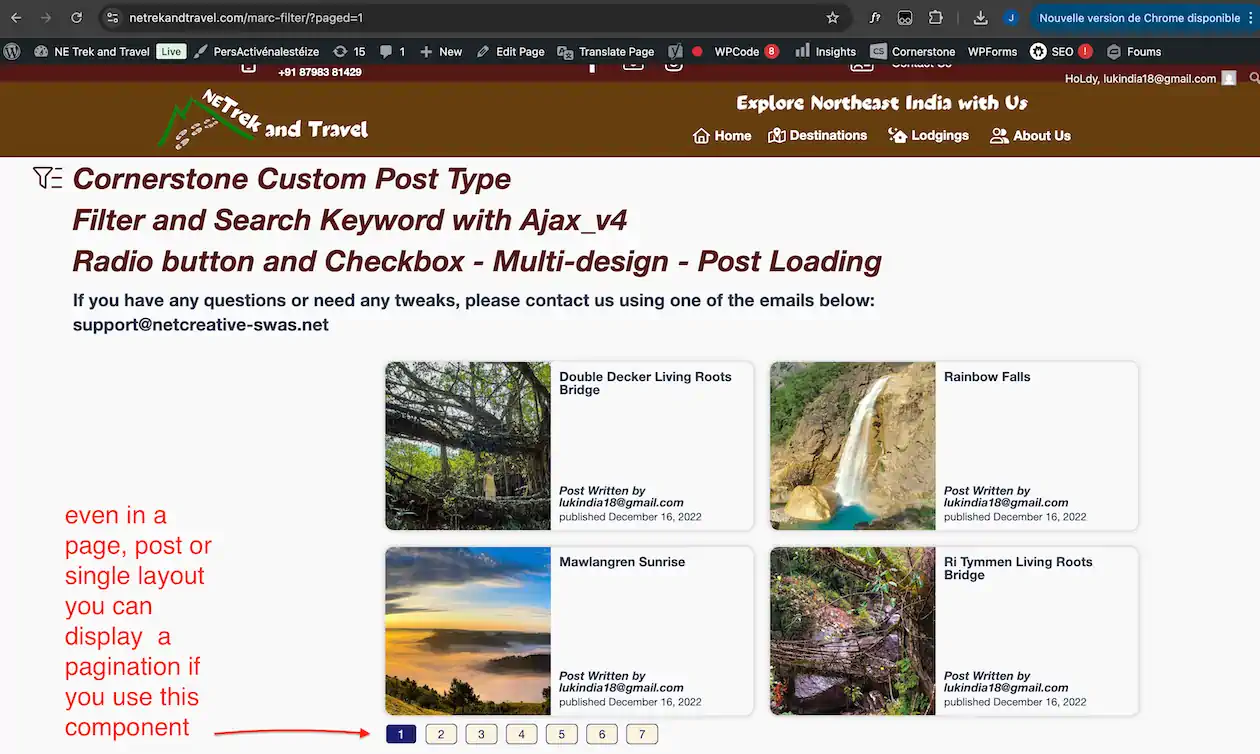Click the Yoast icon in admin bar
The image size is (1260, 754).
point(675,51)
